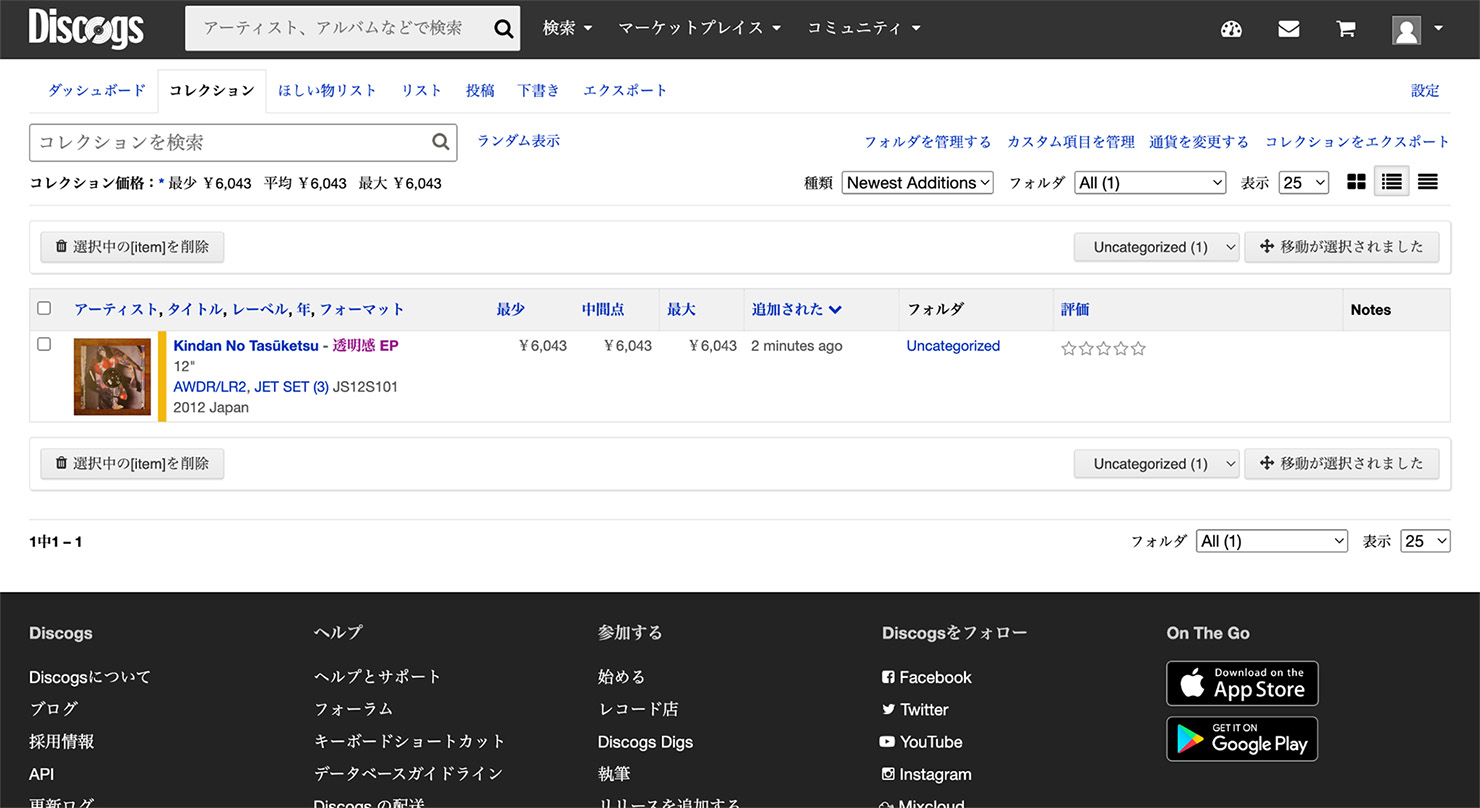Sort by 中間点 column header
Screen dimensions: 1480x808
click(x=603, y=309)
